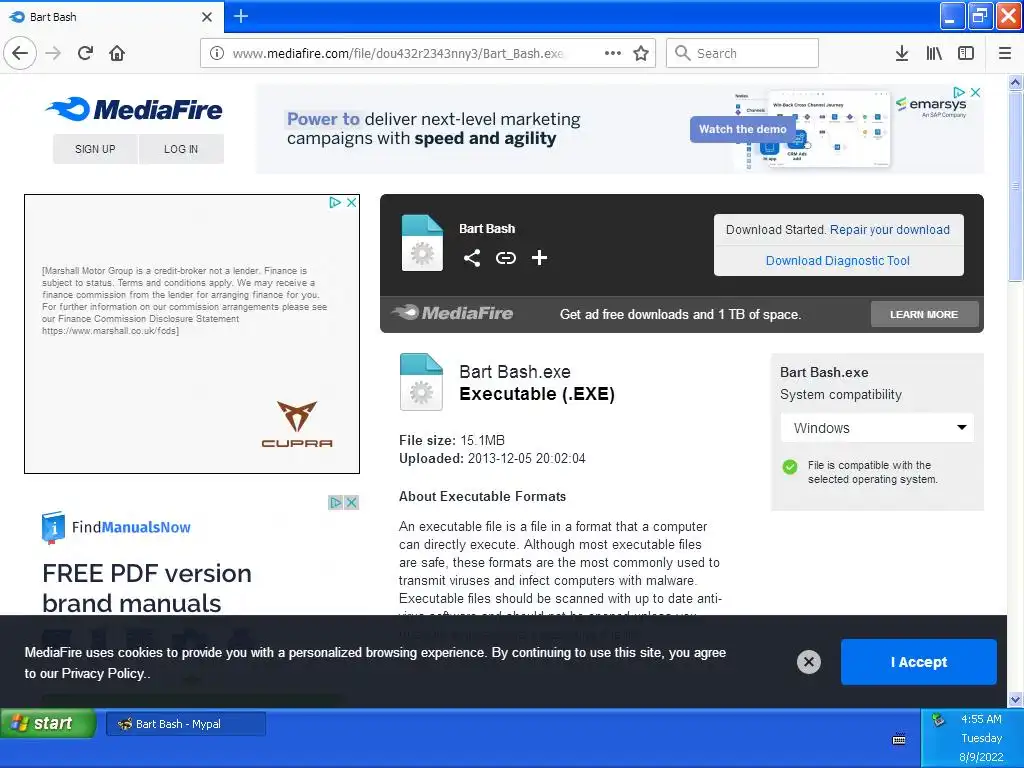Click the AdChoices icon on emarsys banner
This screenshot has width=1024, height=768.
(959, 93)
